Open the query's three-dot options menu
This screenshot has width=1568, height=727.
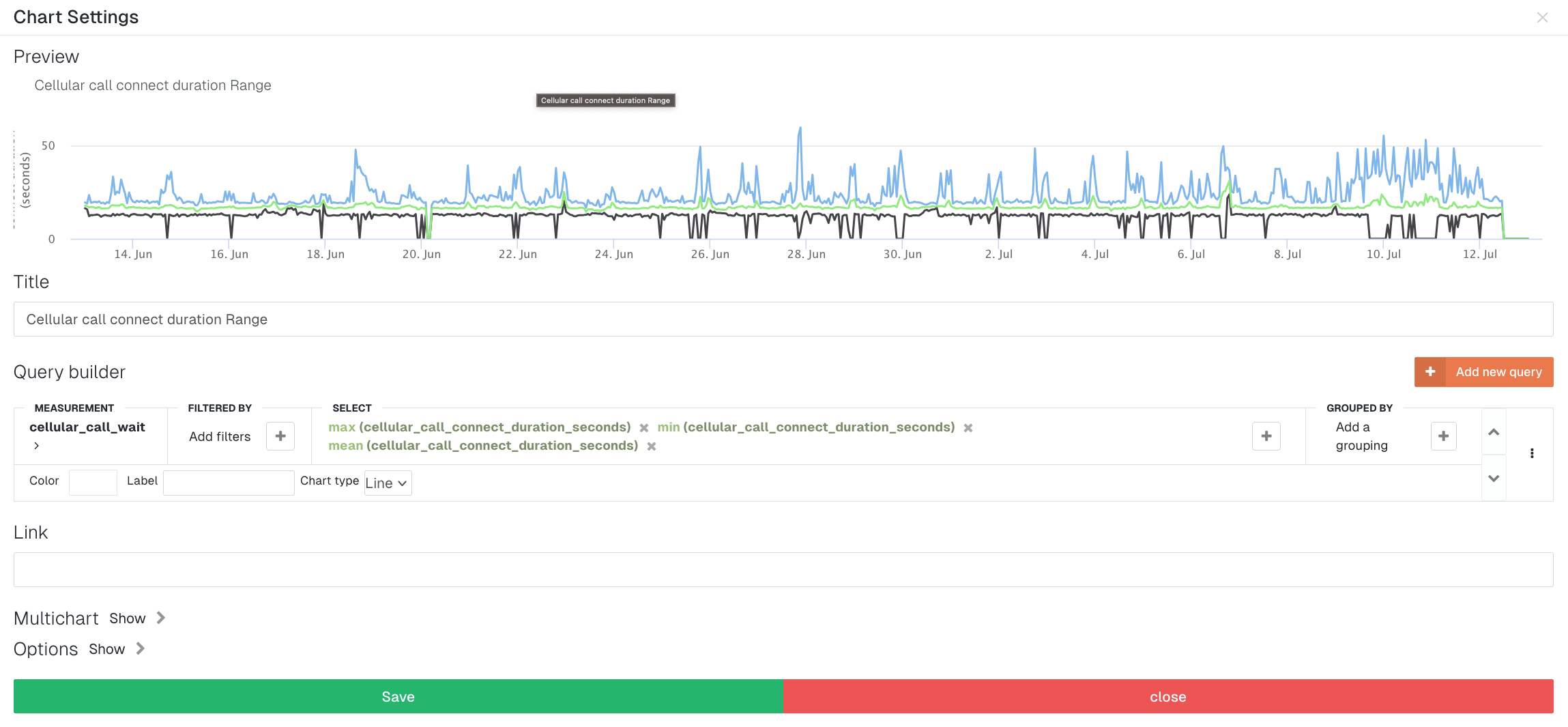click(1532, 453)
